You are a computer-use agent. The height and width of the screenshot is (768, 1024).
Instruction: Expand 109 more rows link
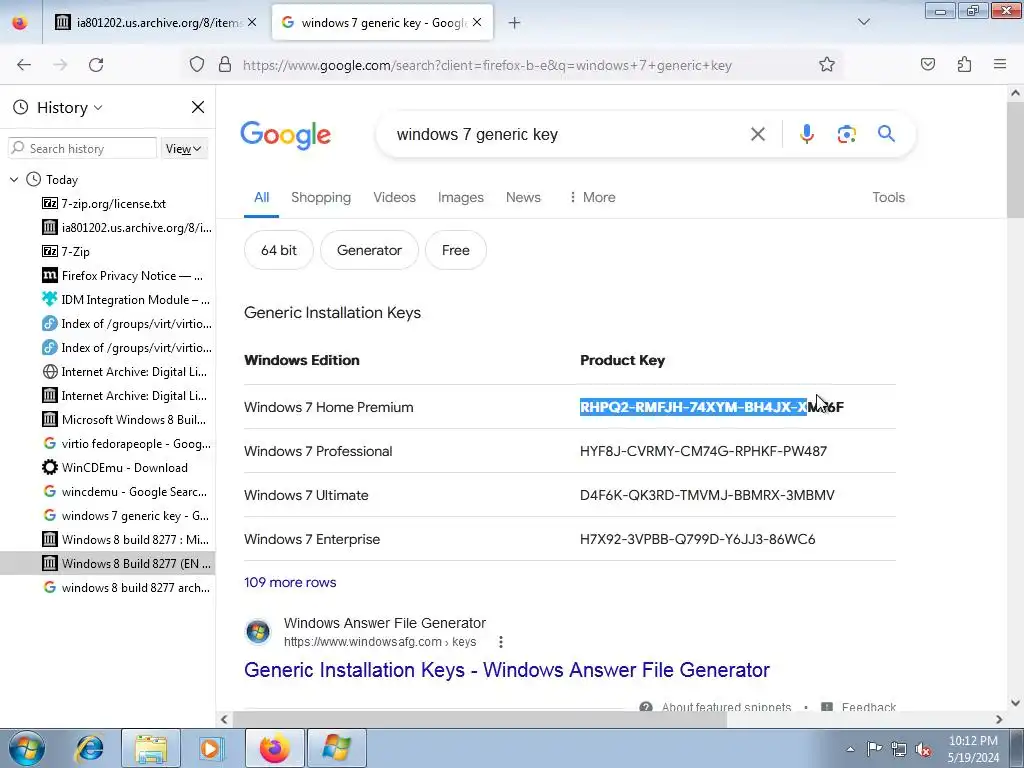pos(290,583)
